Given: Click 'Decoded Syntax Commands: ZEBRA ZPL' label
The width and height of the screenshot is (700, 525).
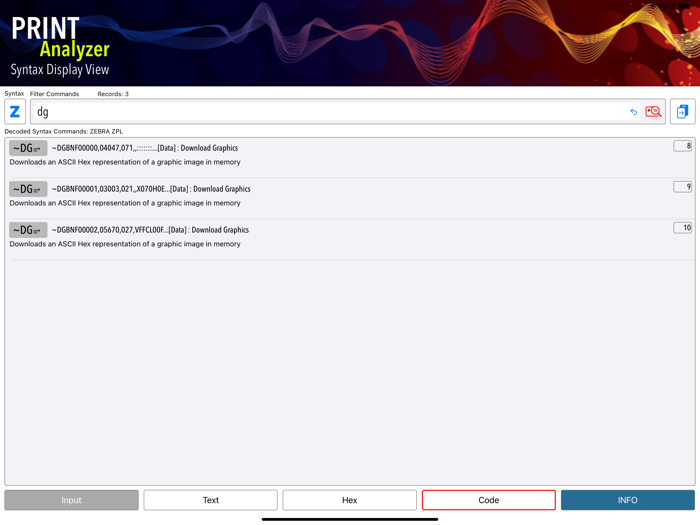Looking at the screenshot, I should tap(63, 132).
